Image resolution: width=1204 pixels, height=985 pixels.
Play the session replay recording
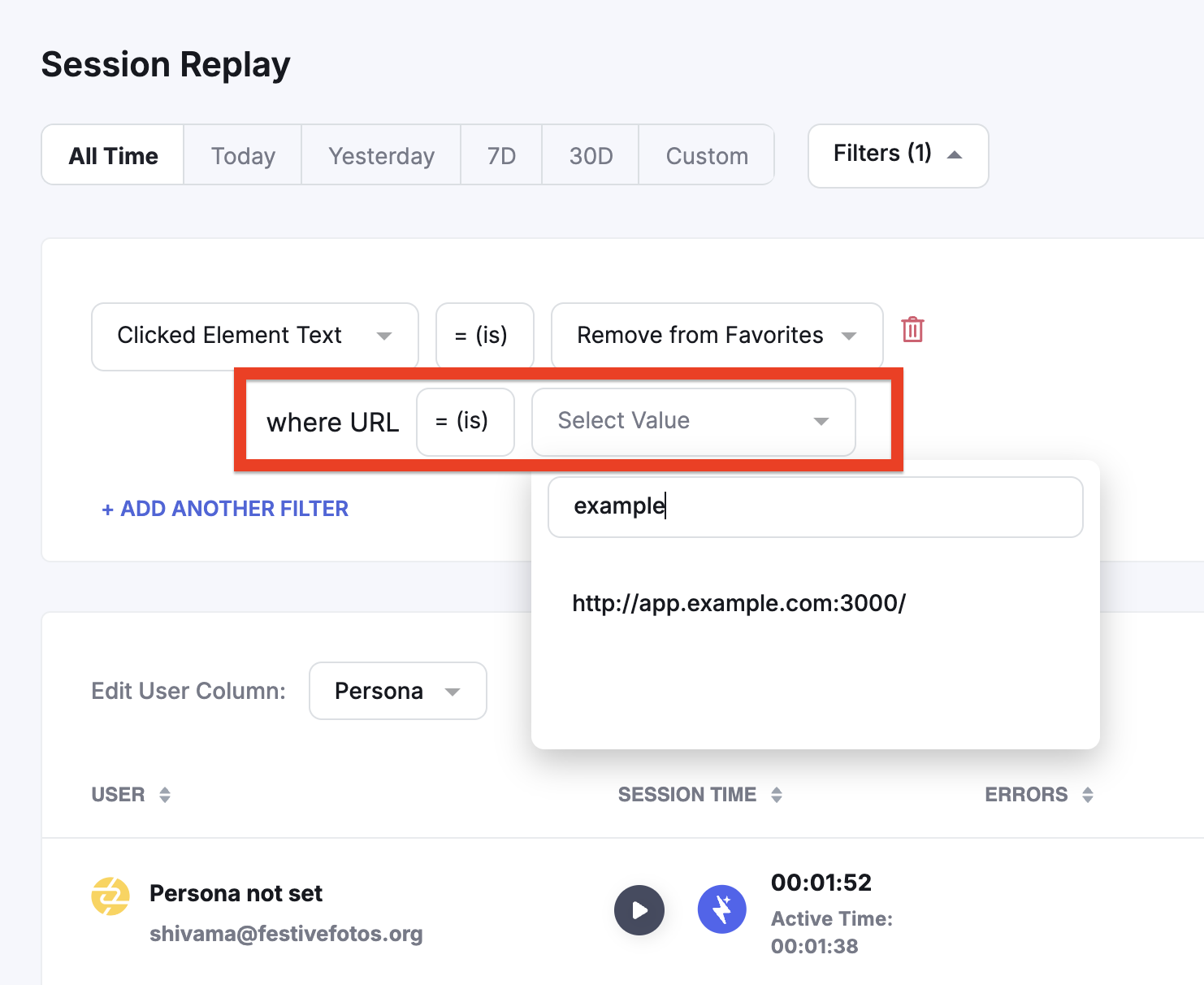639,909
